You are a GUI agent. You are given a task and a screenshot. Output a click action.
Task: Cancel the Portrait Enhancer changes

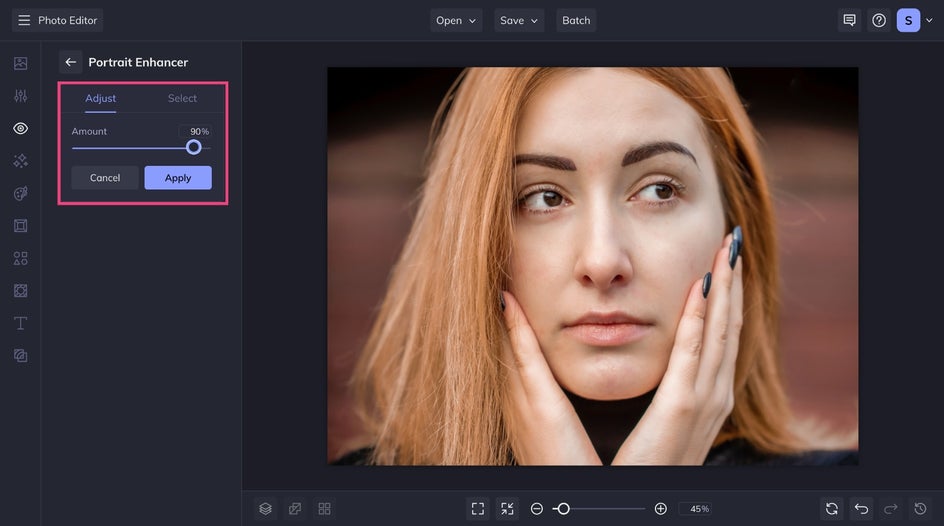pos(105,178)
